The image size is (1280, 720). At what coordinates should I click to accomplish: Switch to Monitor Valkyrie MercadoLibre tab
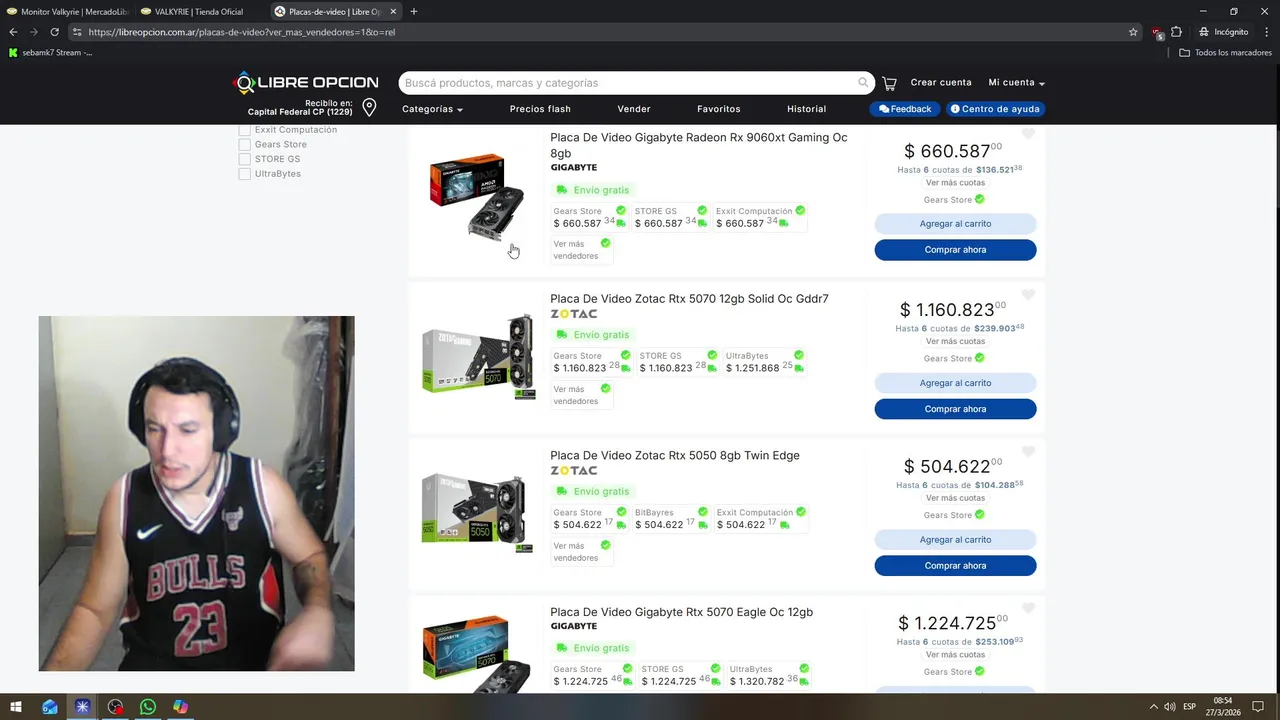tap(66, 12)
